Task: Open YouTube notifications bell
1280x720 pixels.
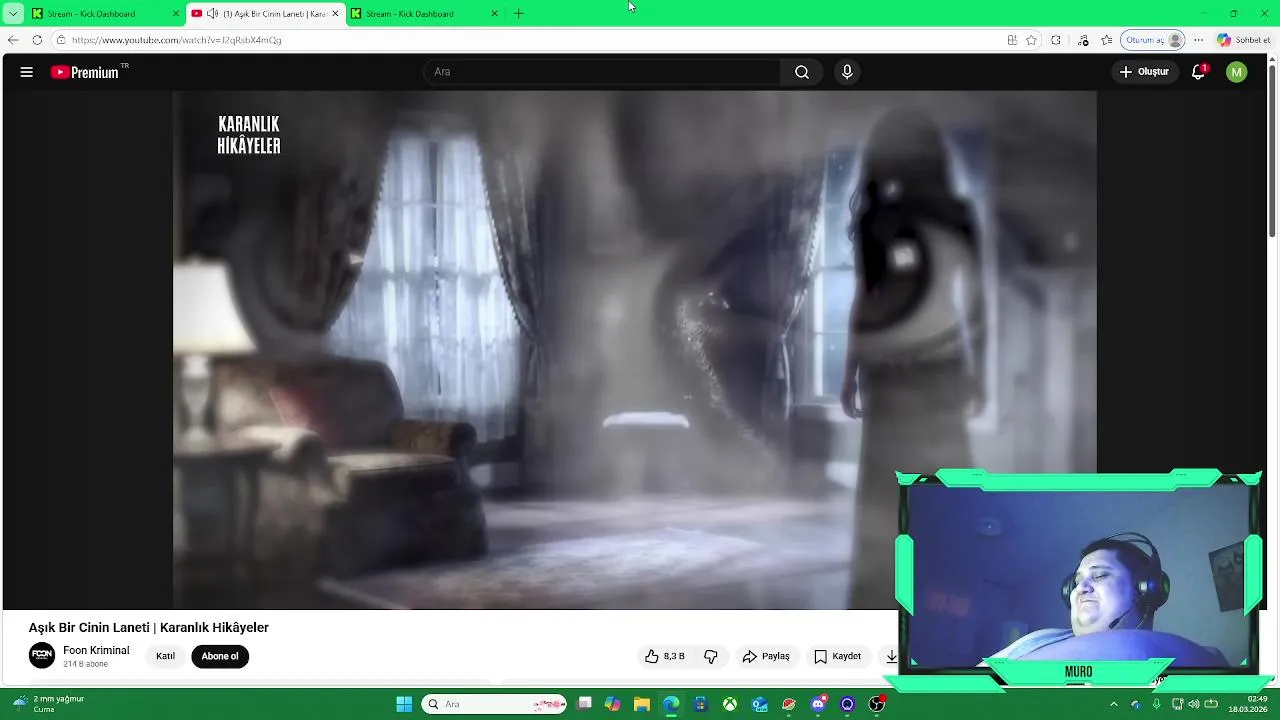Action: 1198,72
